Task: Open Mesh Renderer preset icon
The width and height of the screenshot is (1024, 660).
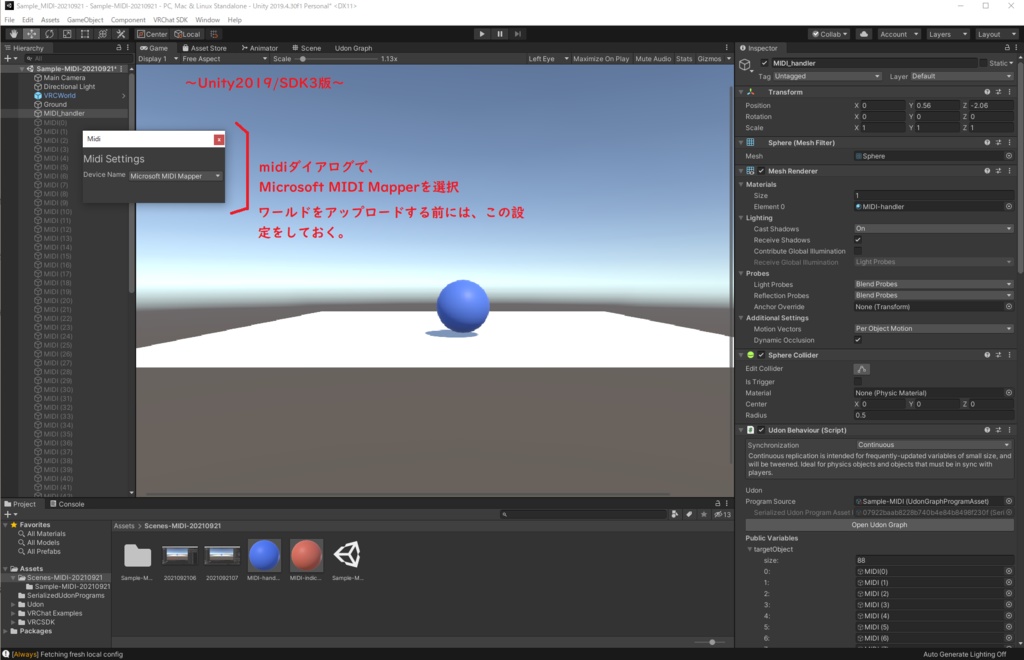Action: point(999,171)
